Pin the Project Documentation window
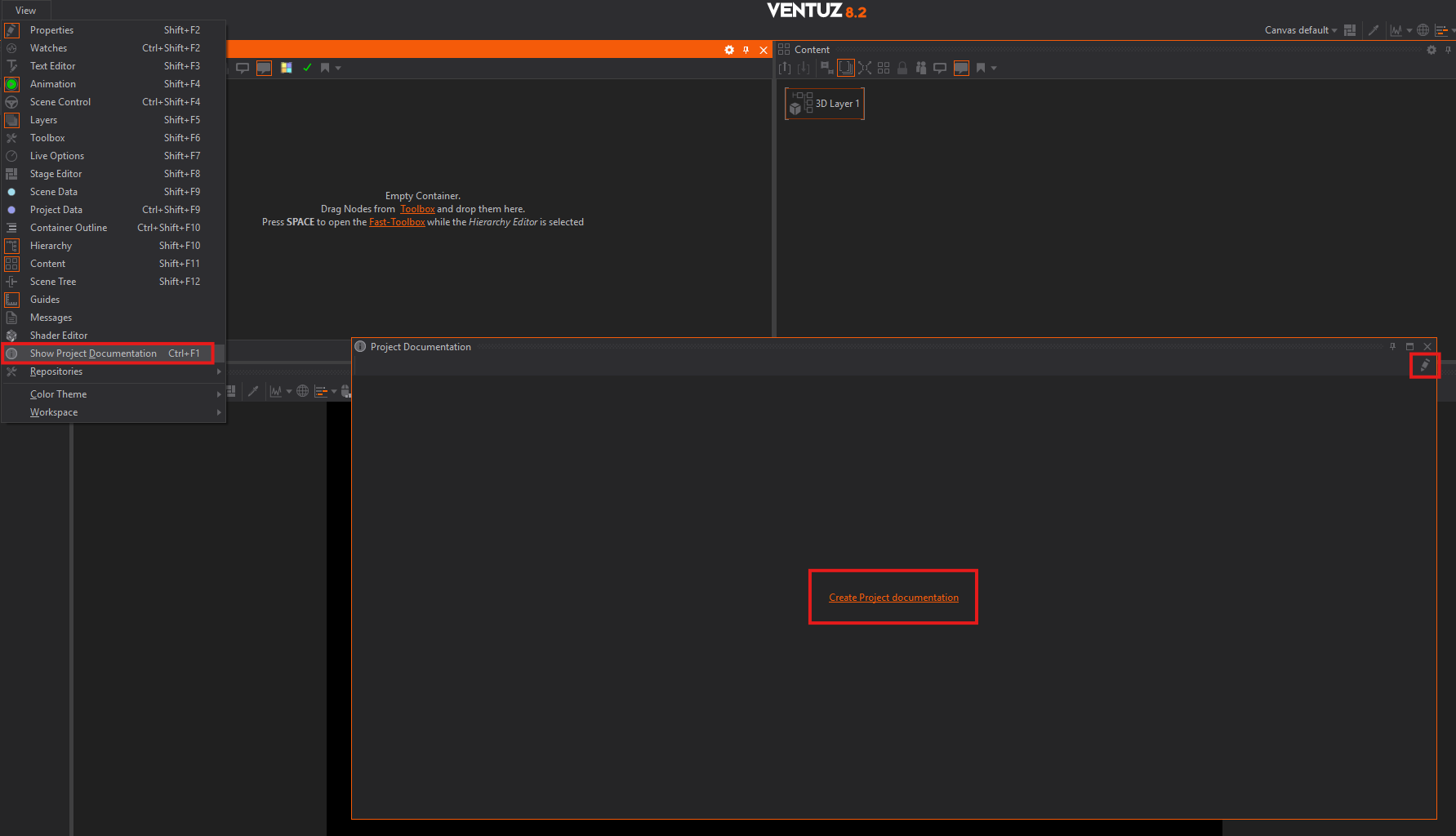This screenshot has height=836, width=1456. (x=1392, y=346)
